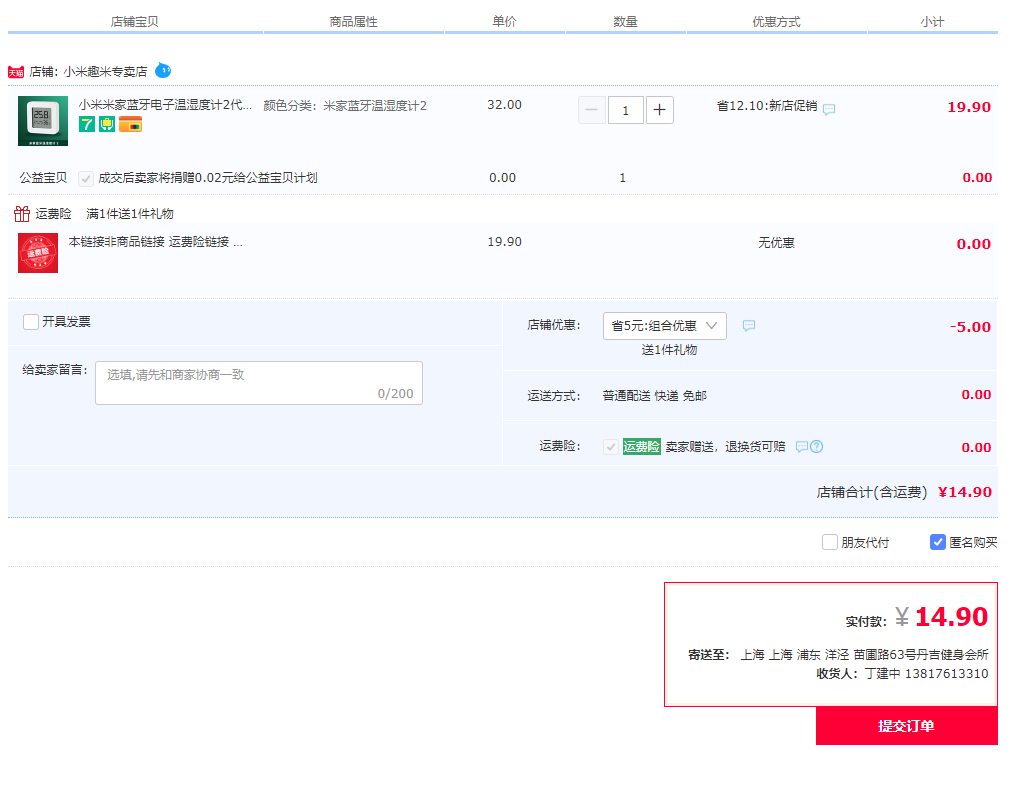Click the 32.00 unit price

pos(504,105)
